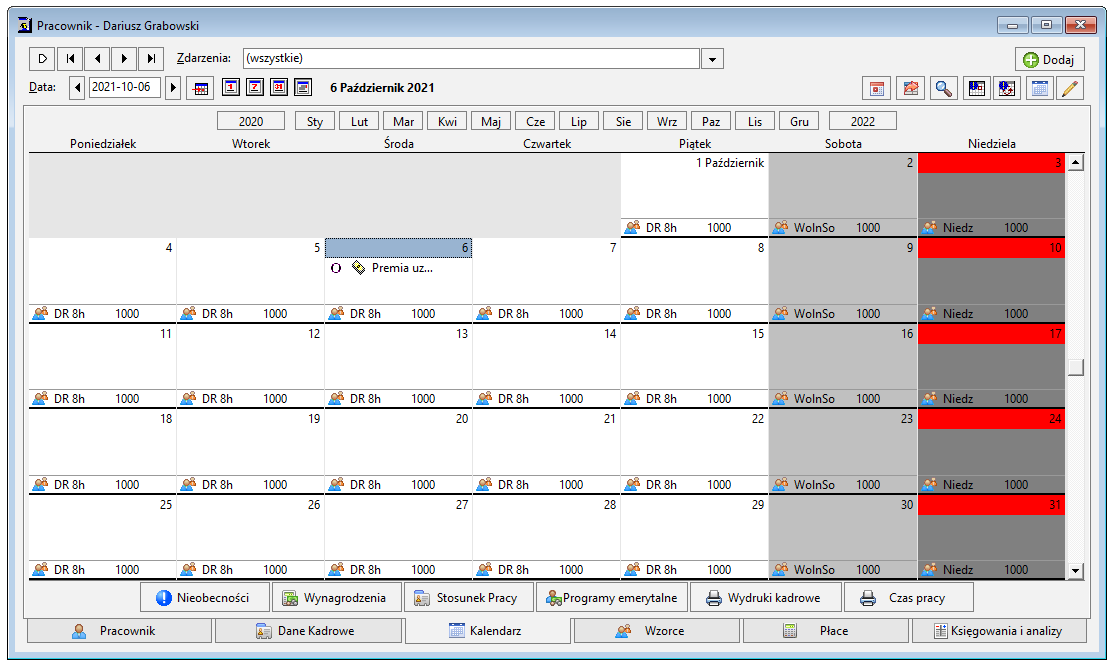Switch to Dane Kadrowe tab
This screenshot has height=665, width=1113.
tap(309, 630)
